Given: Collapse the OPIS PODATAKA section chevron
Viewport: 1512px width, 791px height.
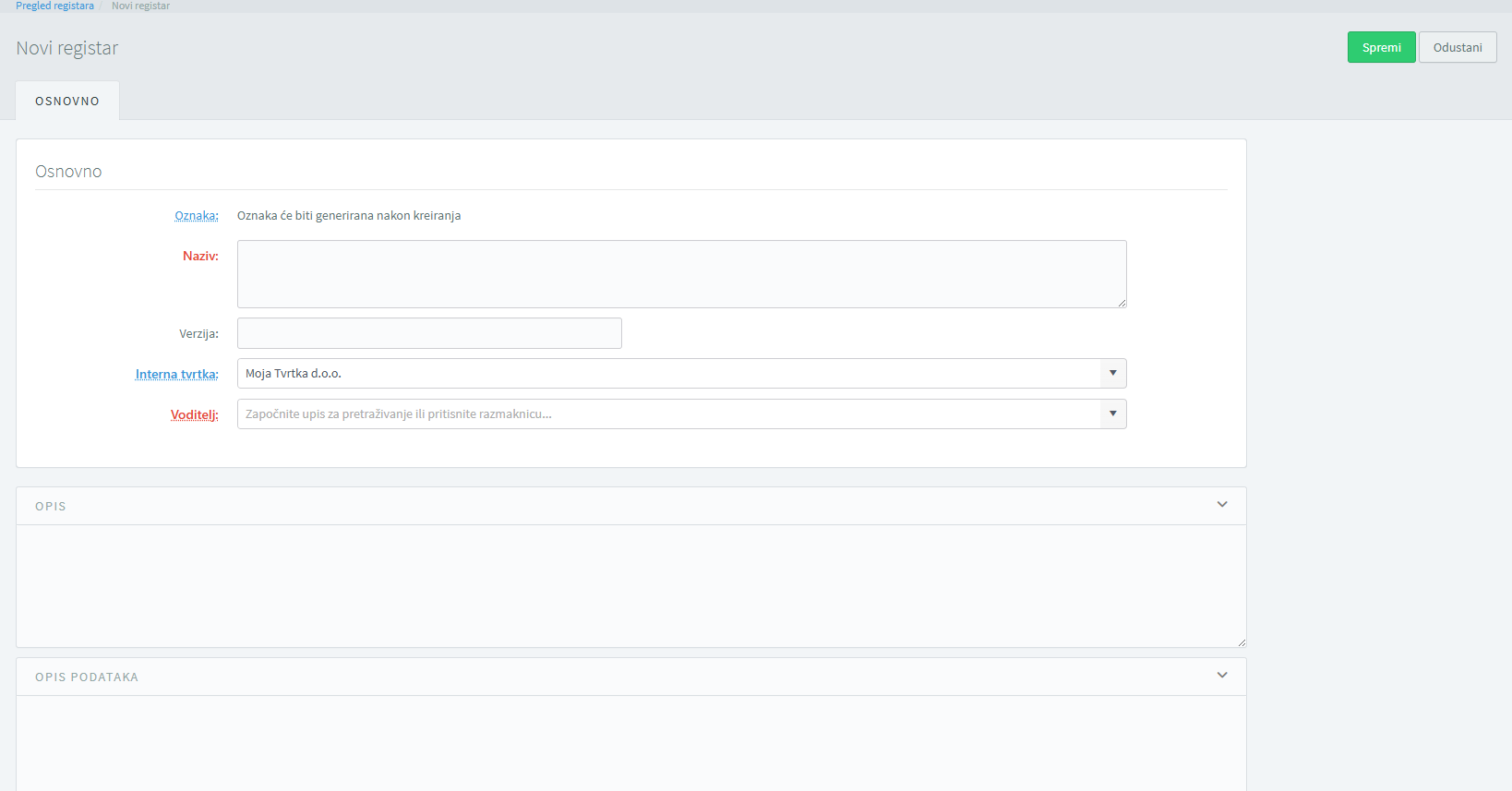Looking at the screenshot, I should tap(1221, 676).
